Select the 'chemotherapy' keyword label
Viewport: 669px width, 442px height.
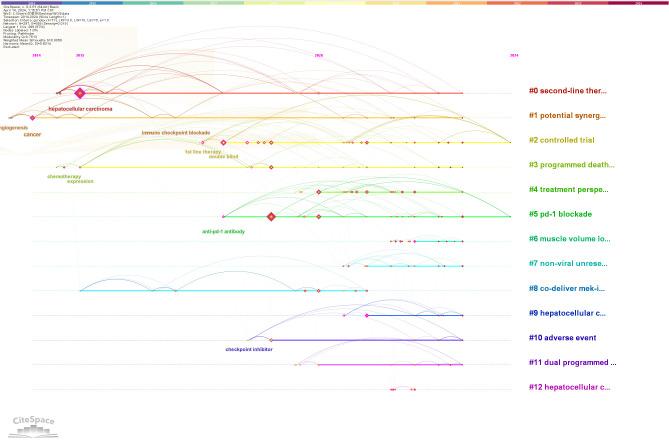64,177
